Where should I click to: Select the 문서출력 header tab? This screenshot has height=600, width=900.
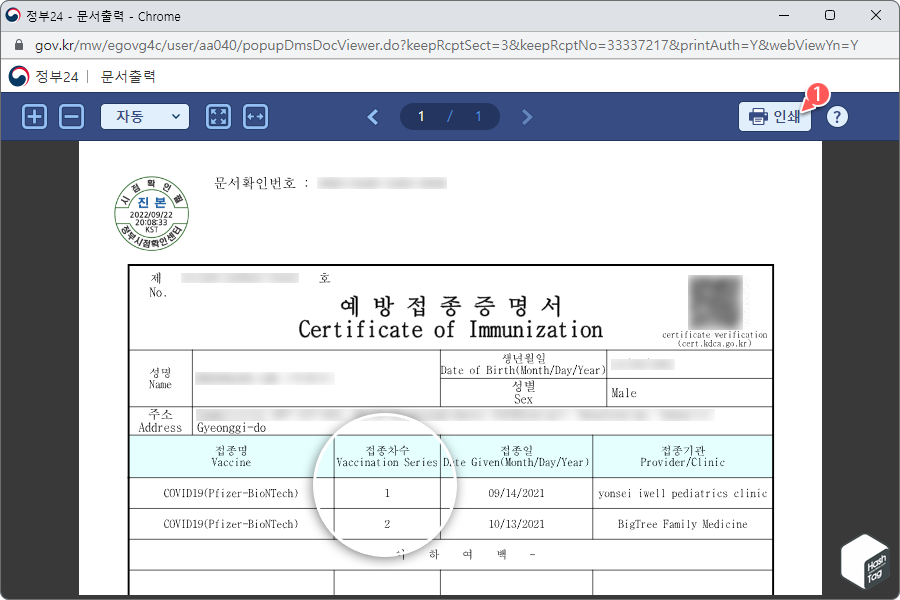pos(127,75)
